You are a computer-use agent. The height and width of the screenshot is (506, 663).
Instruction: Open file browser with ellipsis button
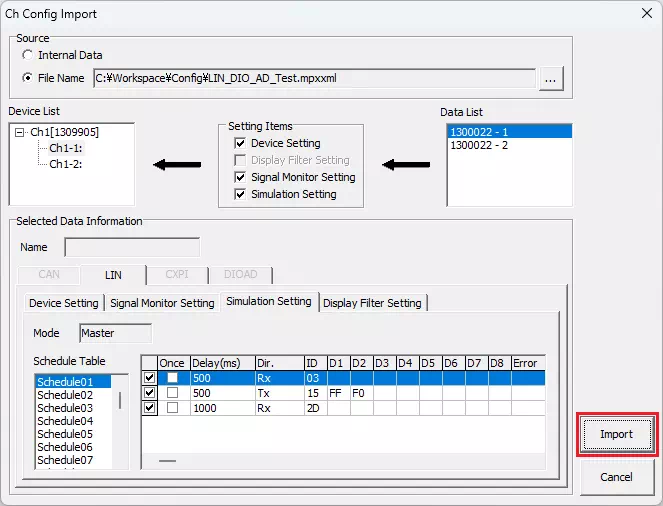tap(551, 79)
